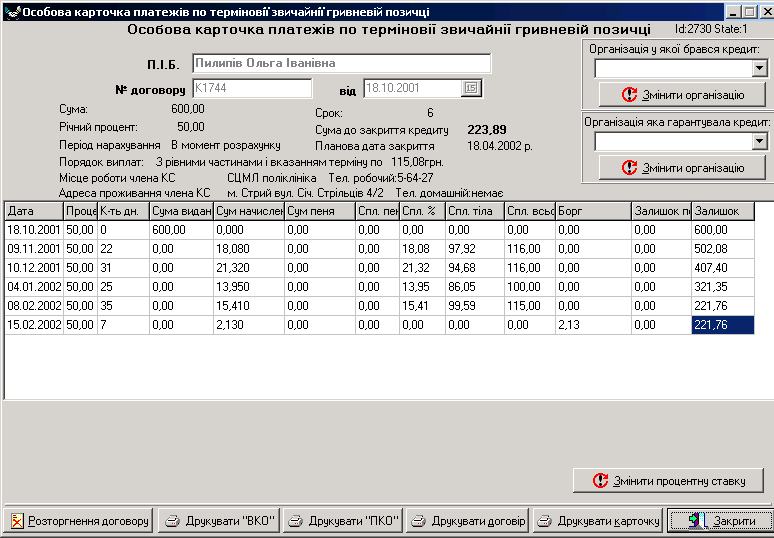Click days count 35 cell

point(123,306)
